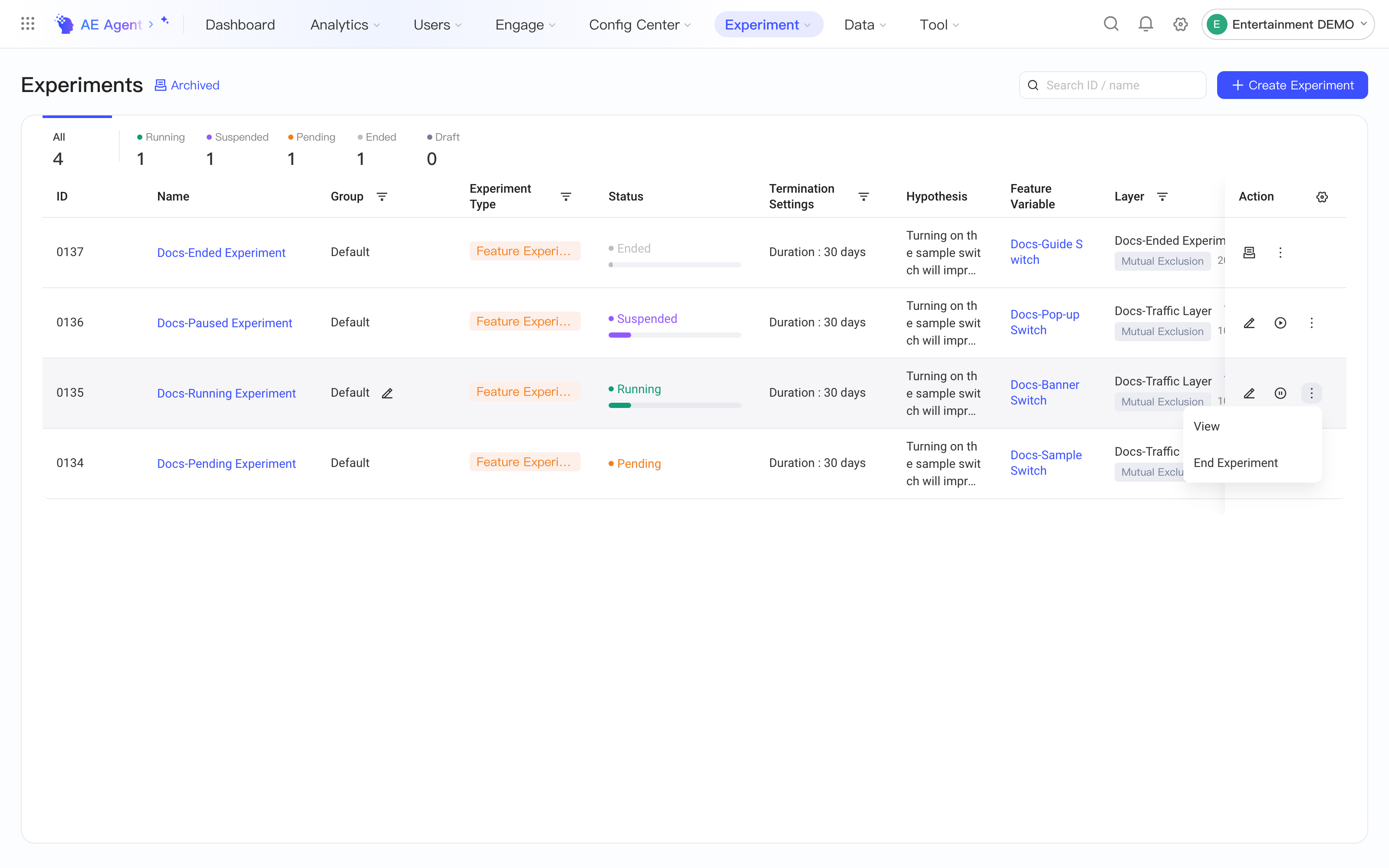This screenshot has height=868, width=1389.
Task: Open the app grid launcher icon
Action: (x=27, y=24)
